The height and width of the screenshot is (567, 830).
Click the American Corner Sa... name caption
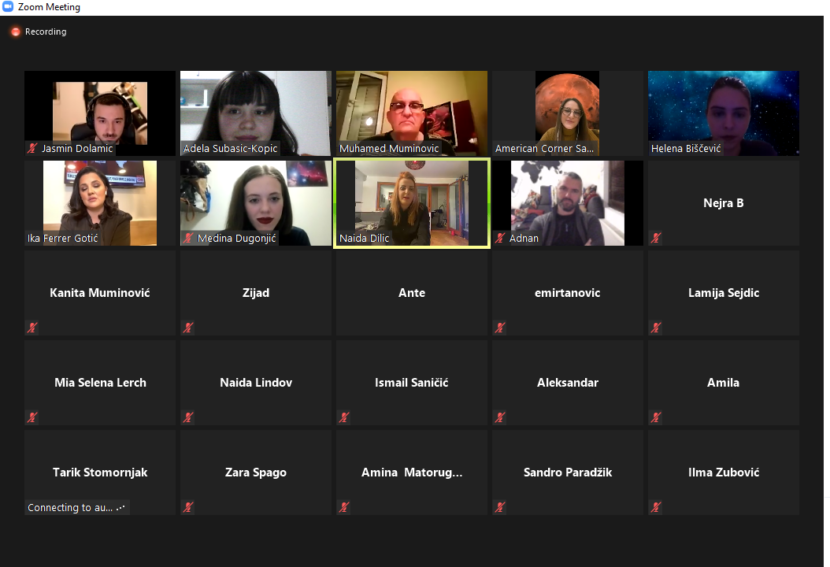click(544, 148)
